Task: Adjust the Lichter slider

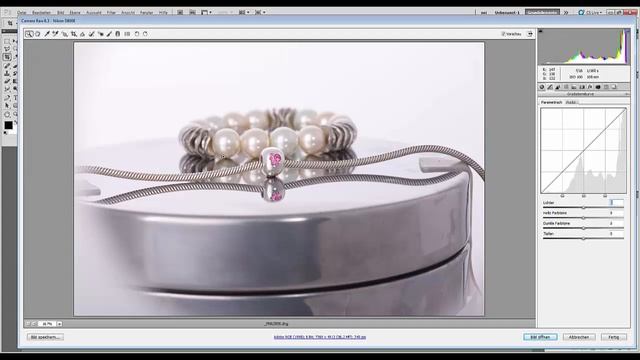Action: [x=583, y=207]
